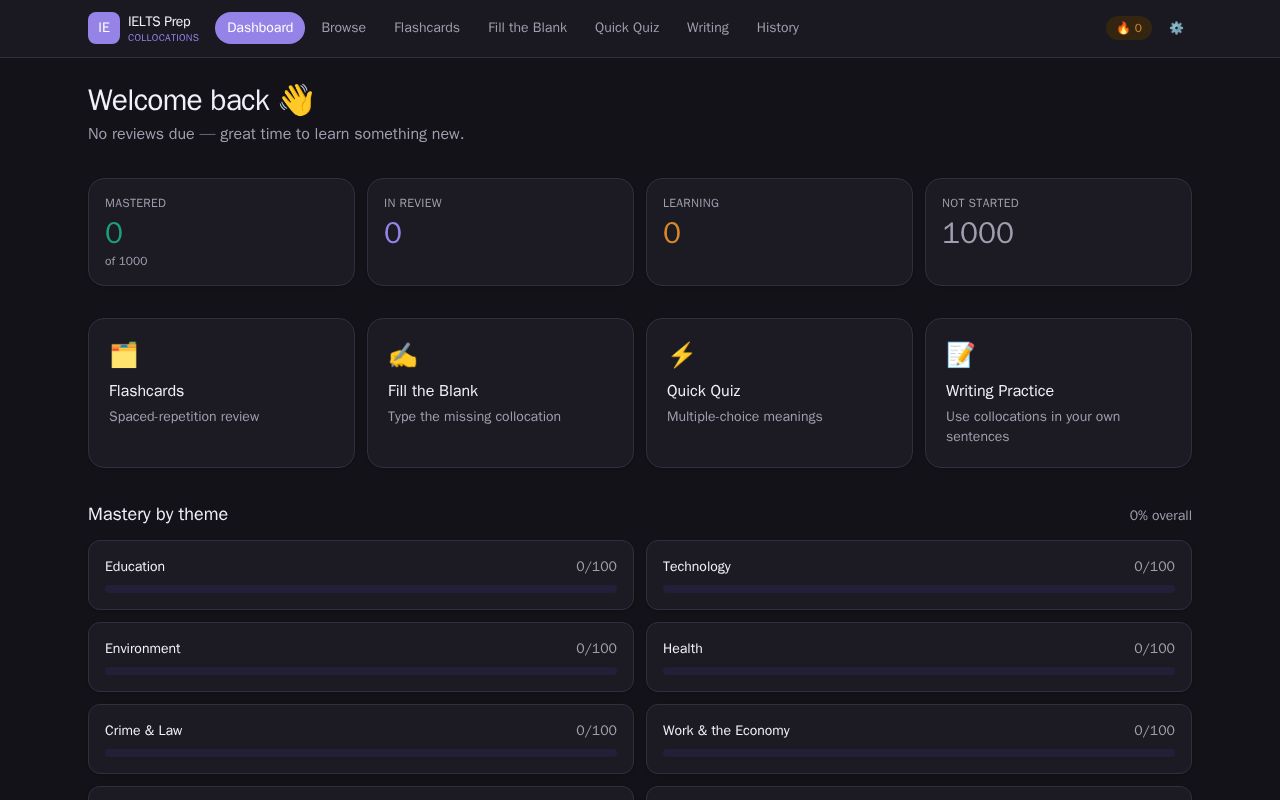Click the Education progress bar

[x=361, y=589]
